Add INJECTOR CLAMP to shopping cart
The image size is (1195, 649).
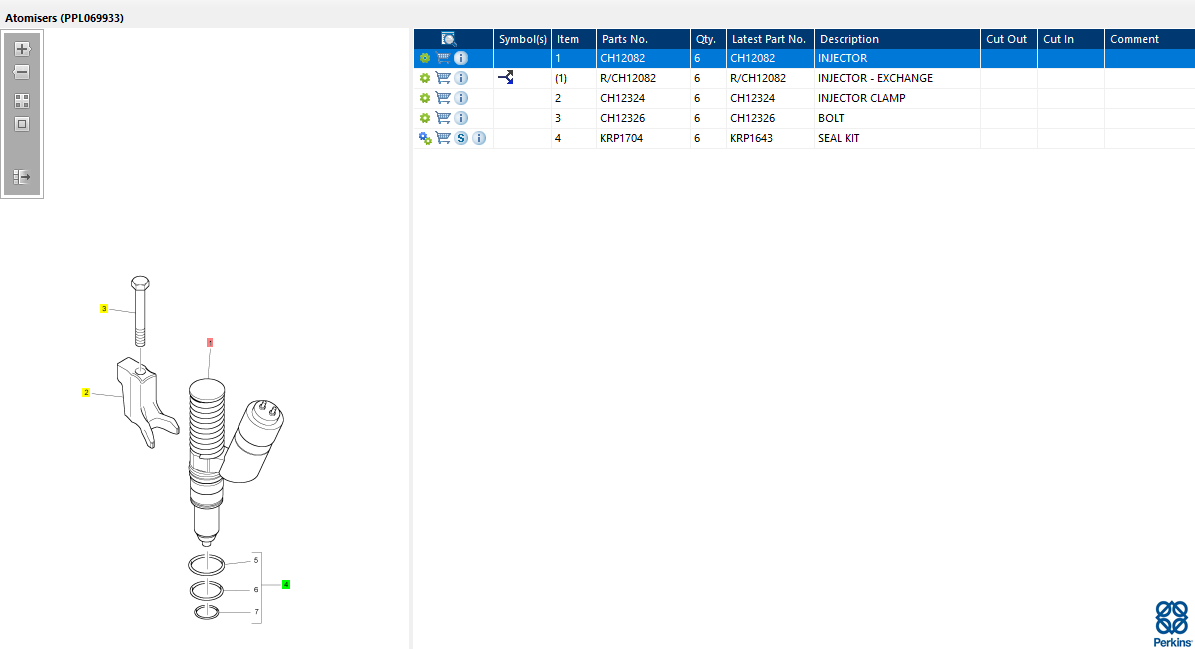pyautogui.click(x=443, y=98)
